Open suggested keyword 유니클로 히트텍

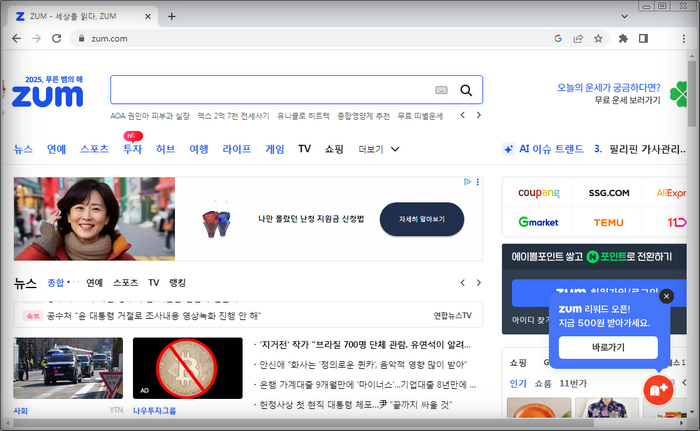(x=303, y=116)
